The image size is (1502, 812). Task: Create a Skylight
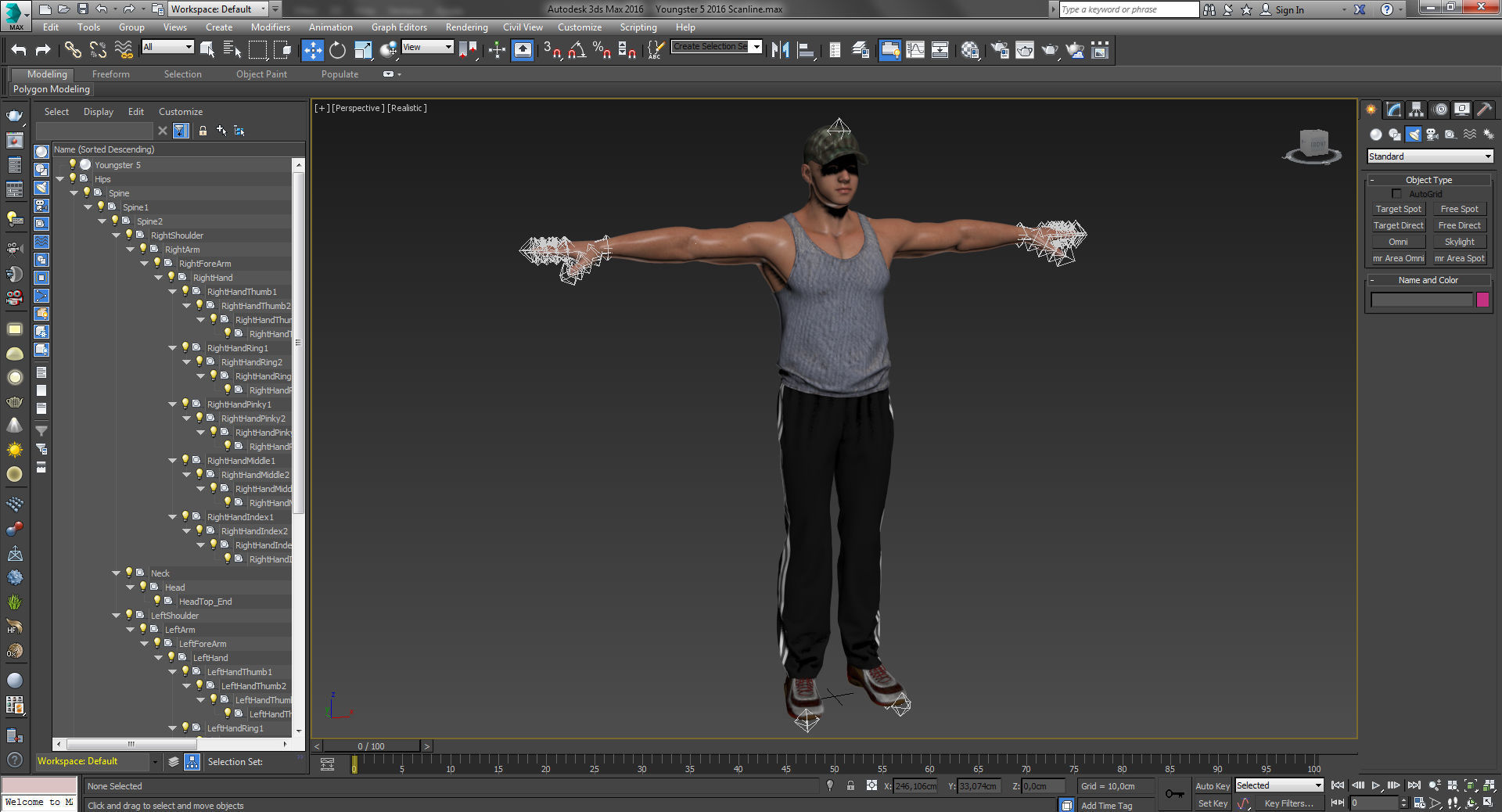coord(1459,242)
